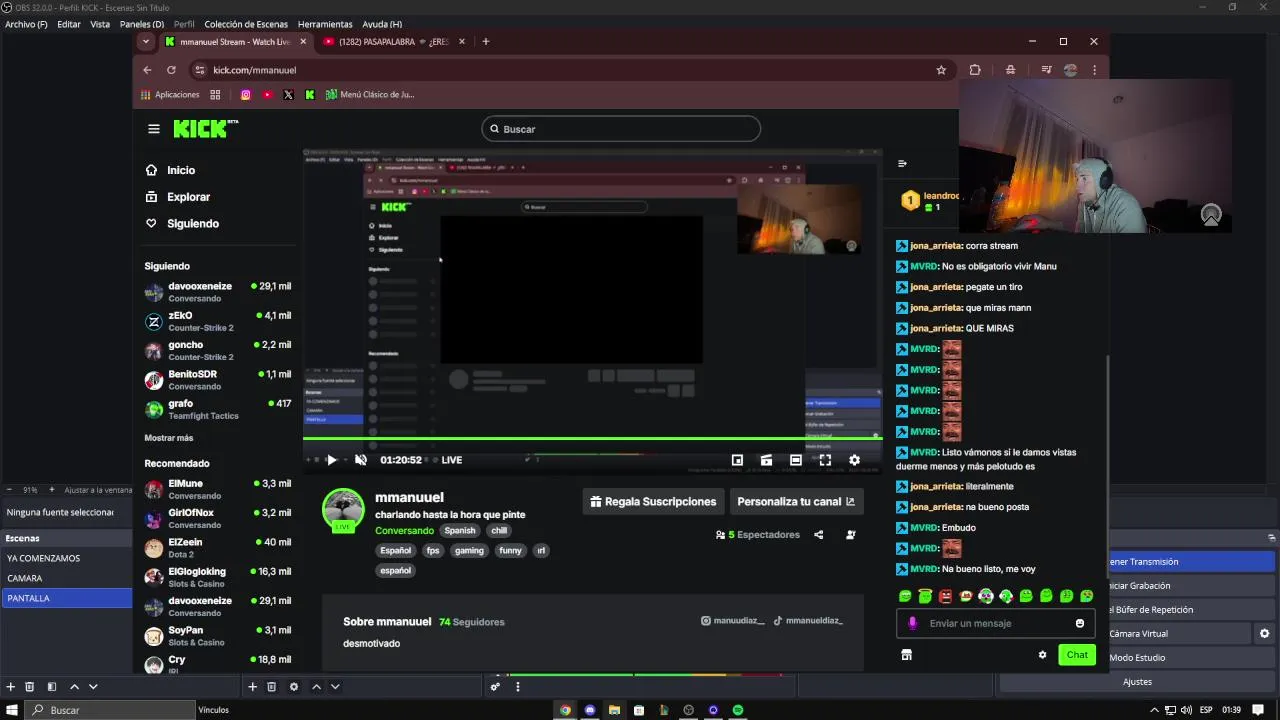Open Spotify from the Windows taskbar
The width and height of the screenshot is (1280, 720).
[738, 710]
